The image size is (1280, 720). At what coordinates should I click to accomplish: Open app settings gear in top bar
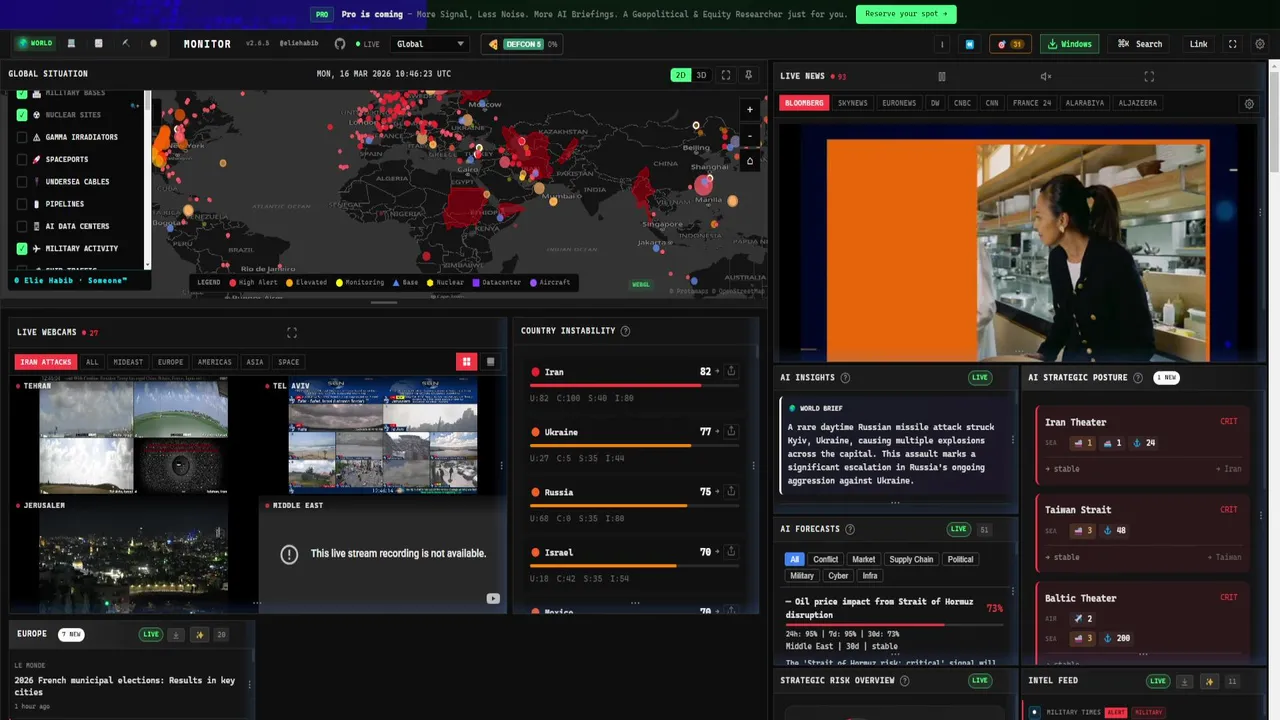click(1260, 44)
